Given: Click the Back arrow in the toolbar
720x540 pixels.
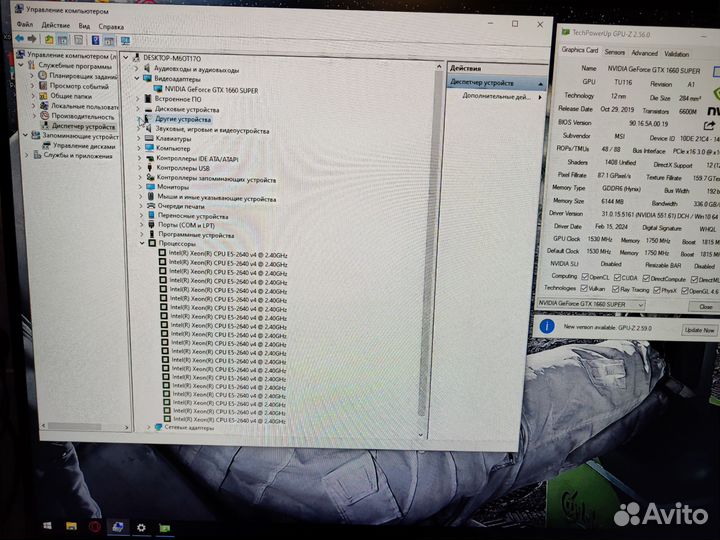Looking at the screenshot, I should (x=20, y=39).
